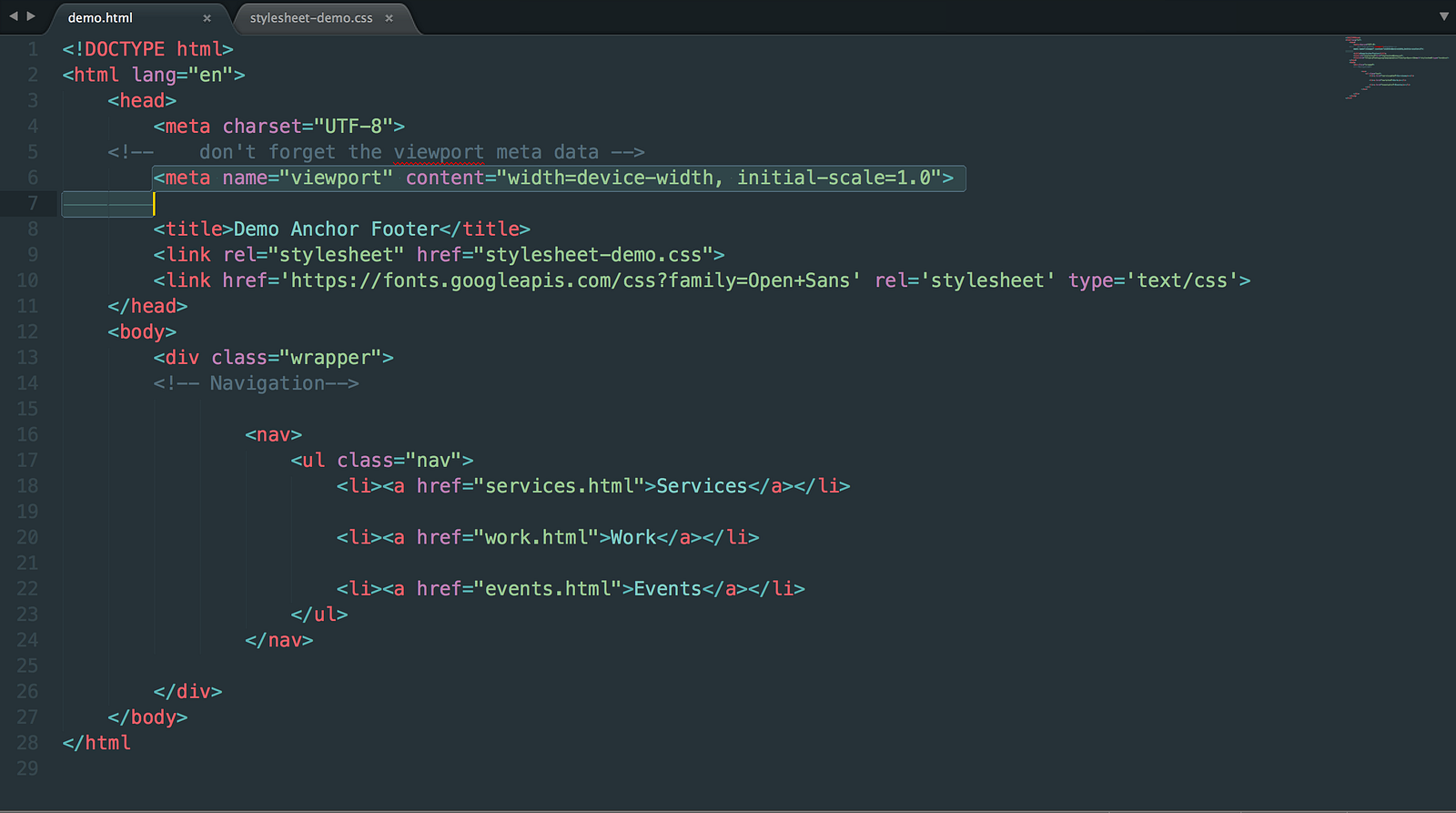Click the lang="en" attribute
Screen dimensions: 1456x813
coord(182,75)
